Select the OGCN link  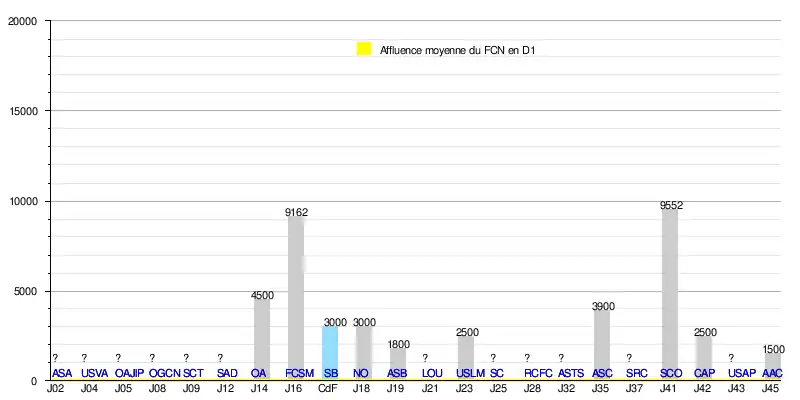[x=164, y=373]
